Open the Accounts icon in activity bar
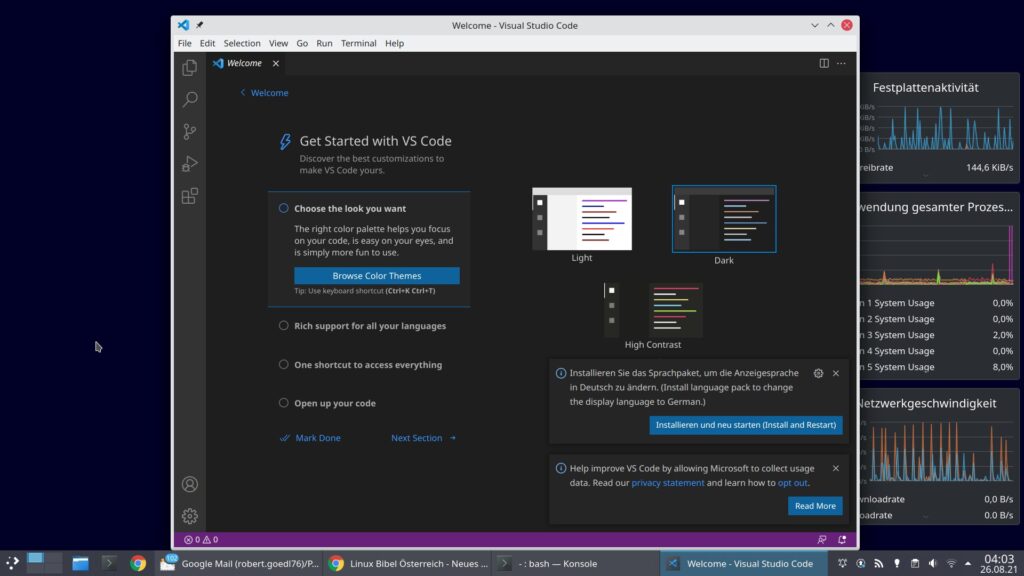The height and width of the screenshot is (576, 1024). click(x=189, y=484)
